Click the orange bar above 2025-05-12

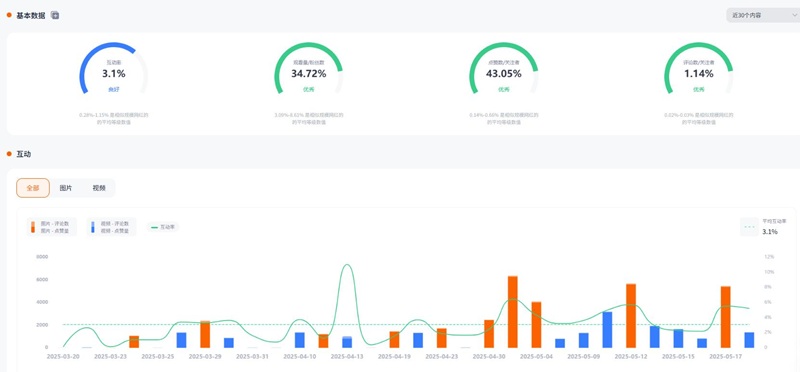click(631, 315)
